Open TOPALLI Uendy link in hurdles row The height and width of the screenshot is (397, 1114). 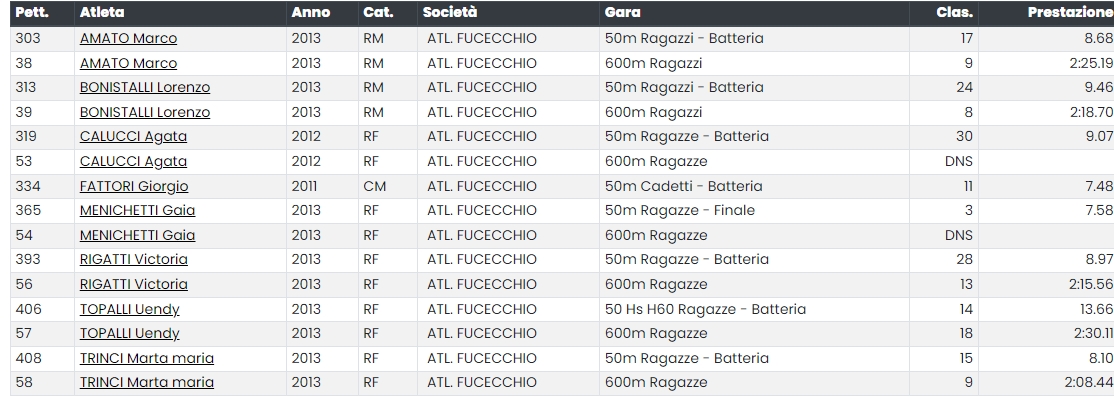(x=129, y=309)
